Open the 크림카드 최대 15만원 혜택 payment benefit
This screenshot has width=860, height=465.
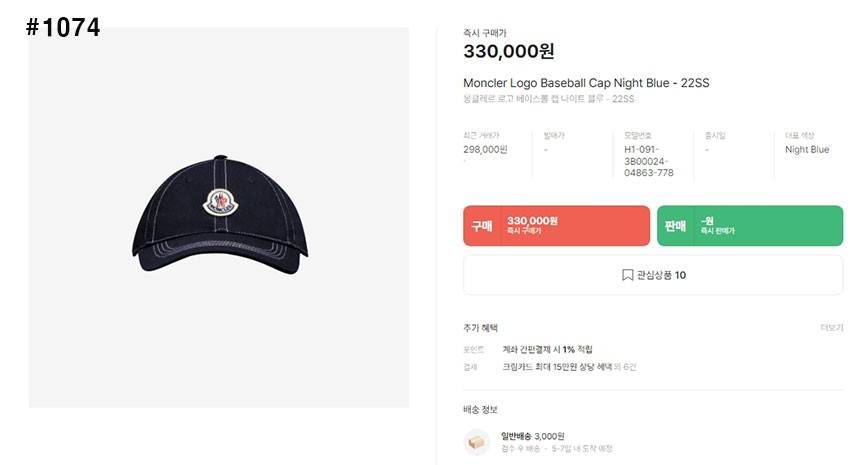click(569, 367)
